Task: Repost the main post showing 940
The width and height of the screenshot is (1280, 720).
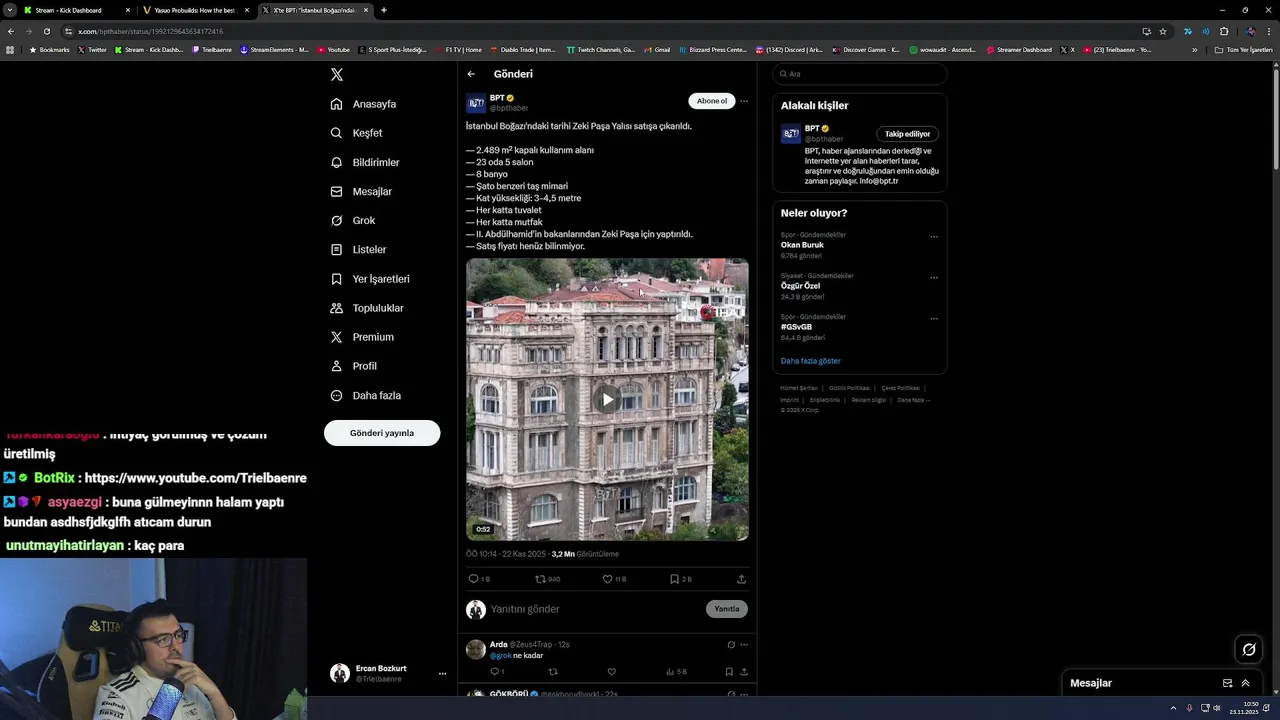Action: point(547,579)
